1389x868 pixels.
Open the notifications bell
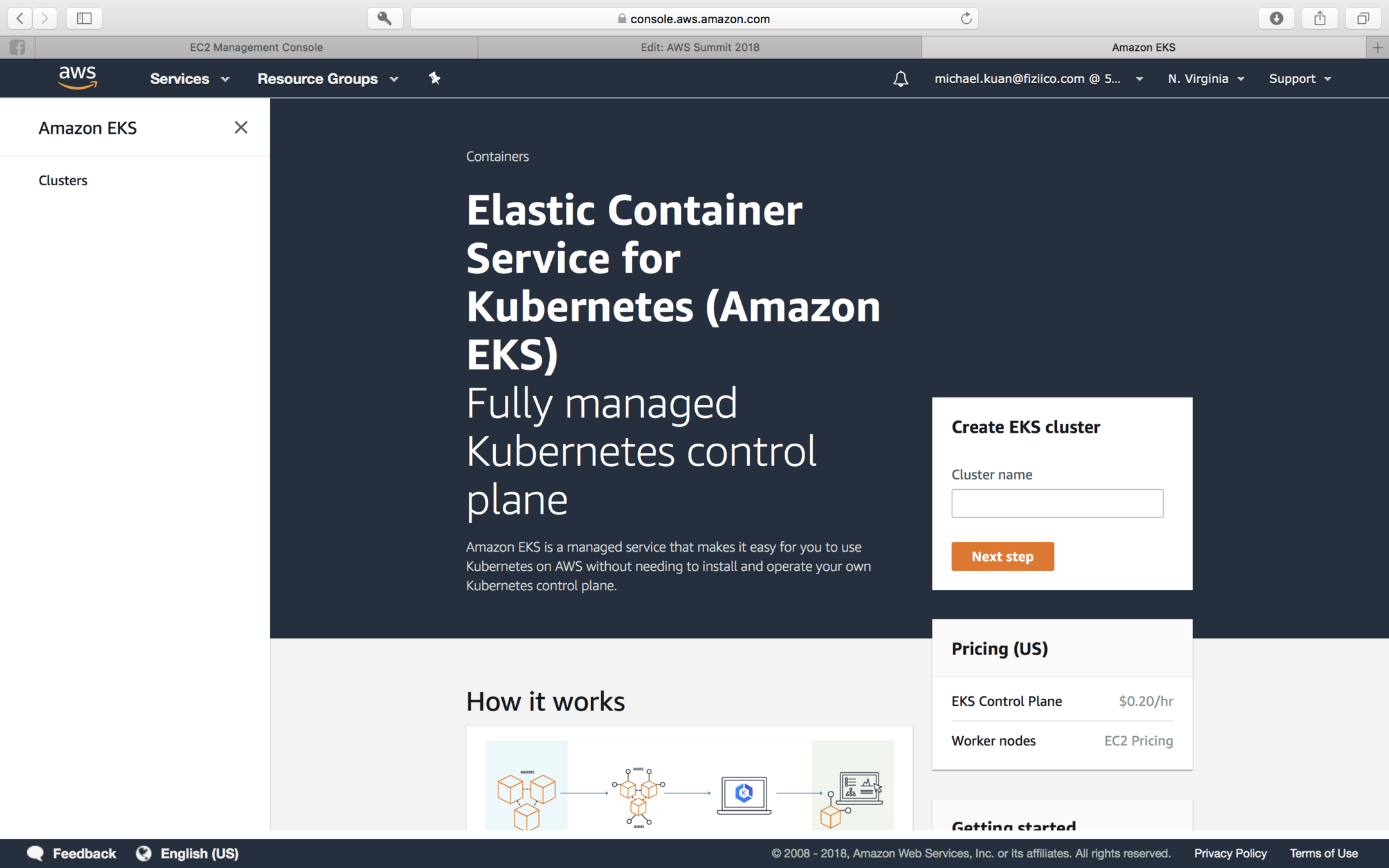[900, 78]
